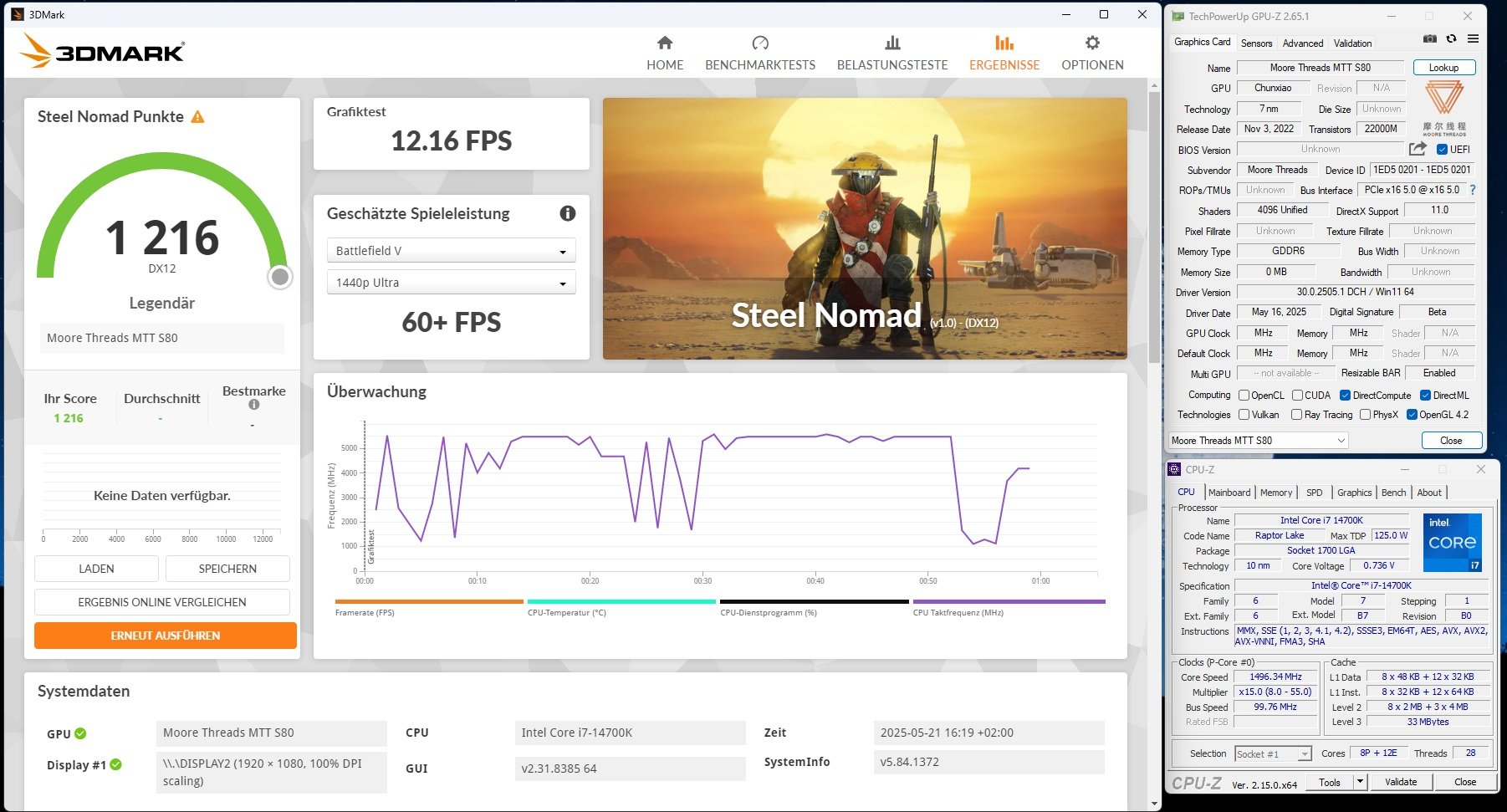Viewport: 1507px width, 812px height.
Task: Open the 1440p Ultra resolution dropdown
Action: 451,283
